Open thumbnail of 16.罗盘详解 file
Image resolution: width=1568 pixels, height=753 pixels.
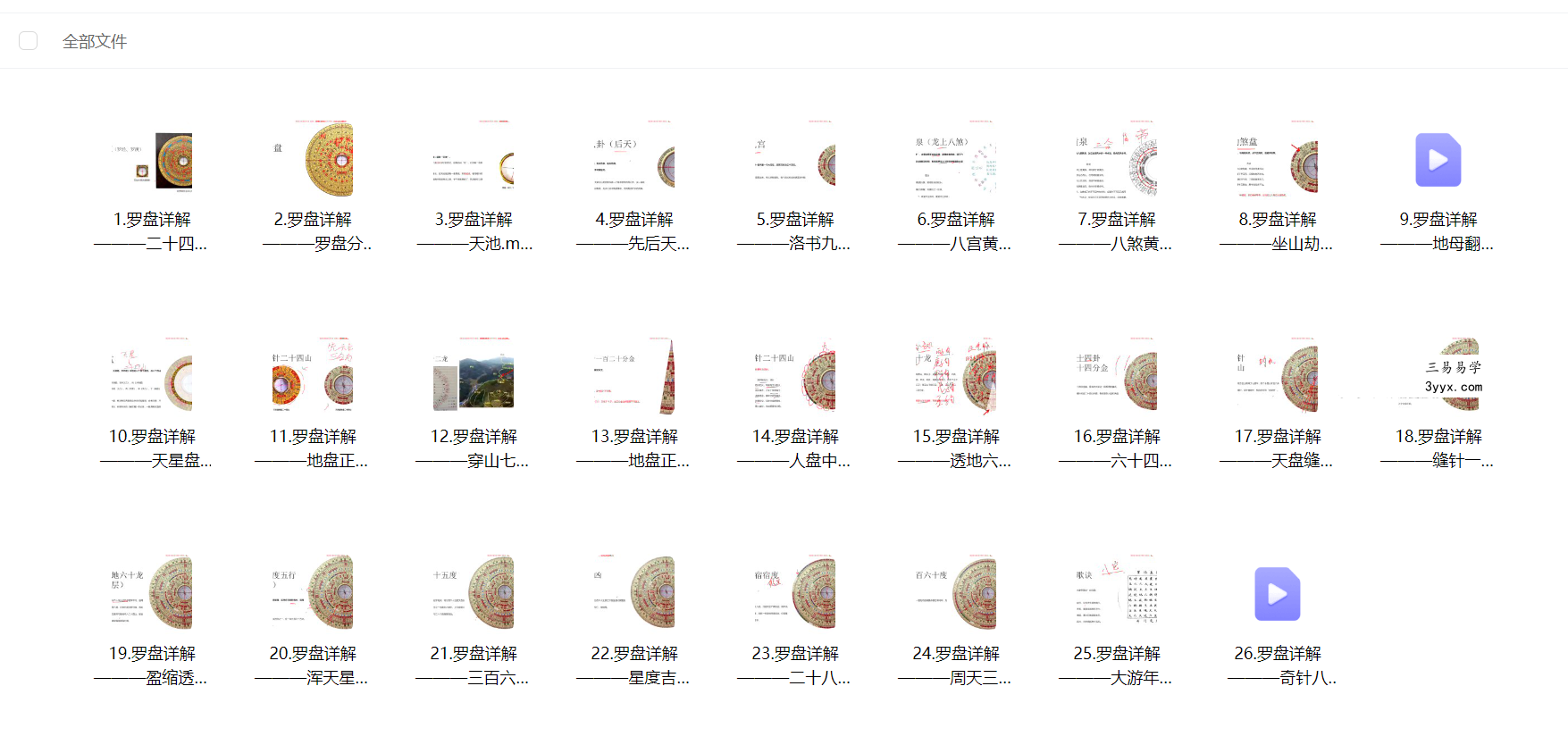(x=1117, y=377)
